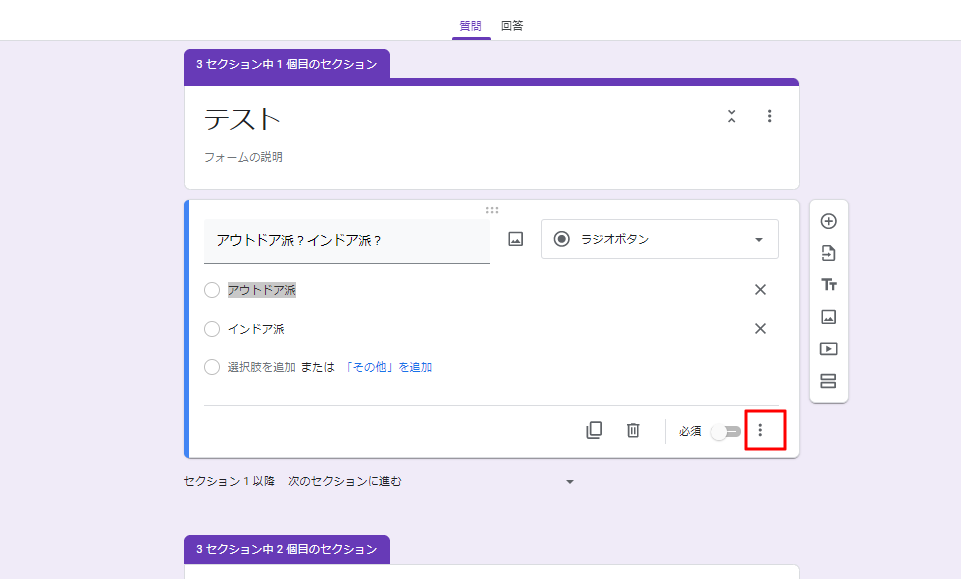Click the add question plus icon
Viewport: 961px width, 579px height.
coord(828,221)
